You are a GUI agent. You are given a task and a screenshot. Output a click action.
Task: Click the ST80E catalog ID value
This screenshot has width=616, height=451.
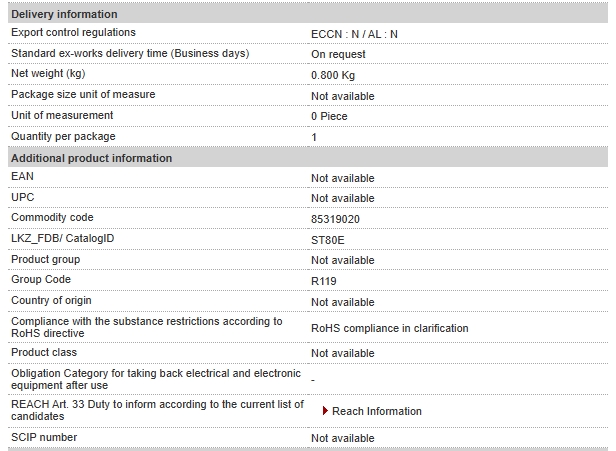coord(328,240)
